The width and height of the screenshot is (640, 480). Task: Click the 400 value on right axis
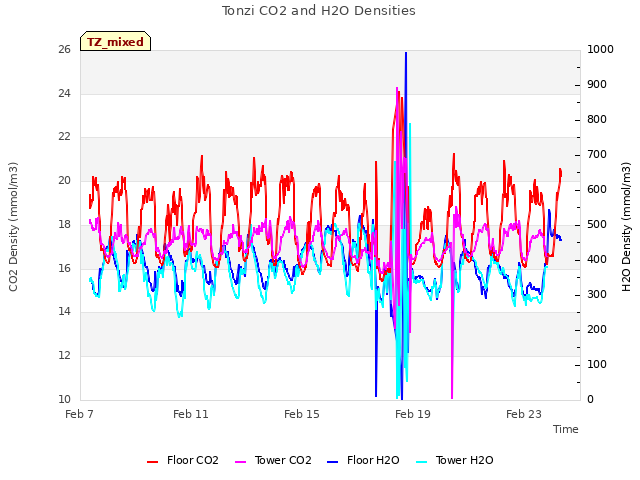click(597, 260)
